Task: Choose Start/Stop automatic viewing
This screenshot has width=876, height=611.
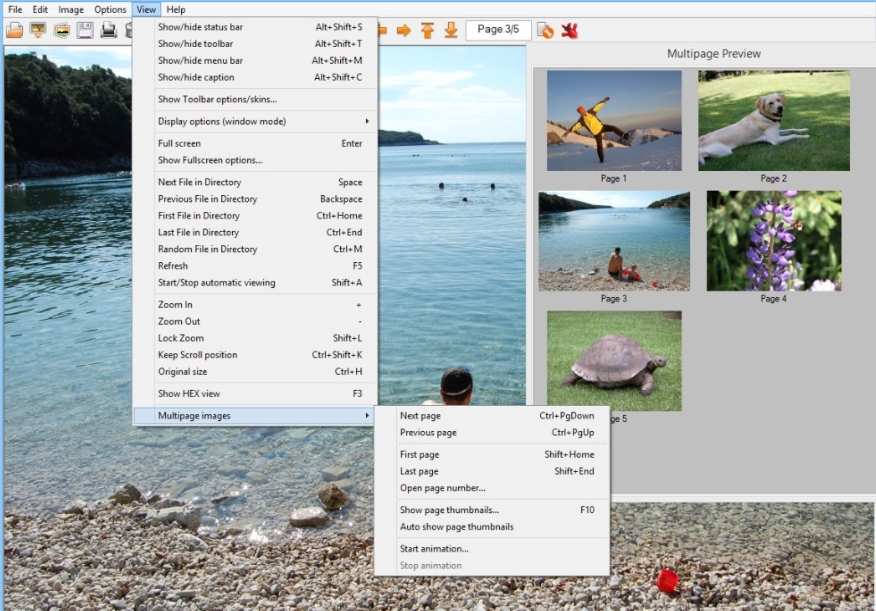Action: click(x=255, y=283)
